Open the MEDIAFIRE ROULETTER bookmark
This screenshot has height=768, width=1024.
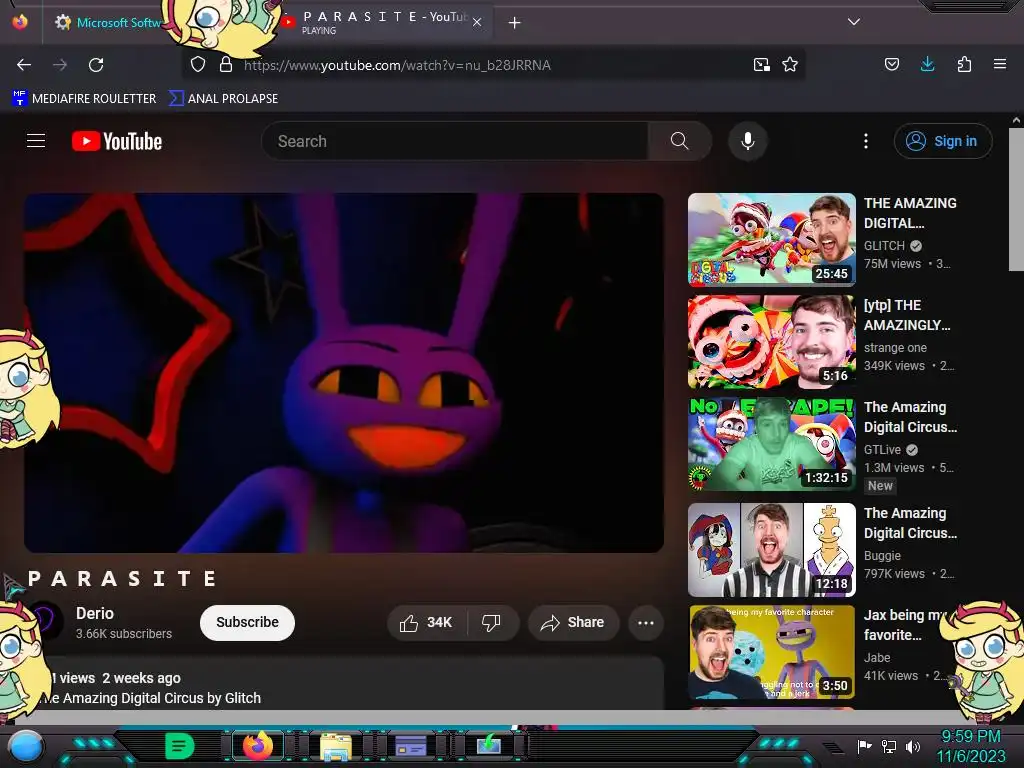click(x=84, y=99)
